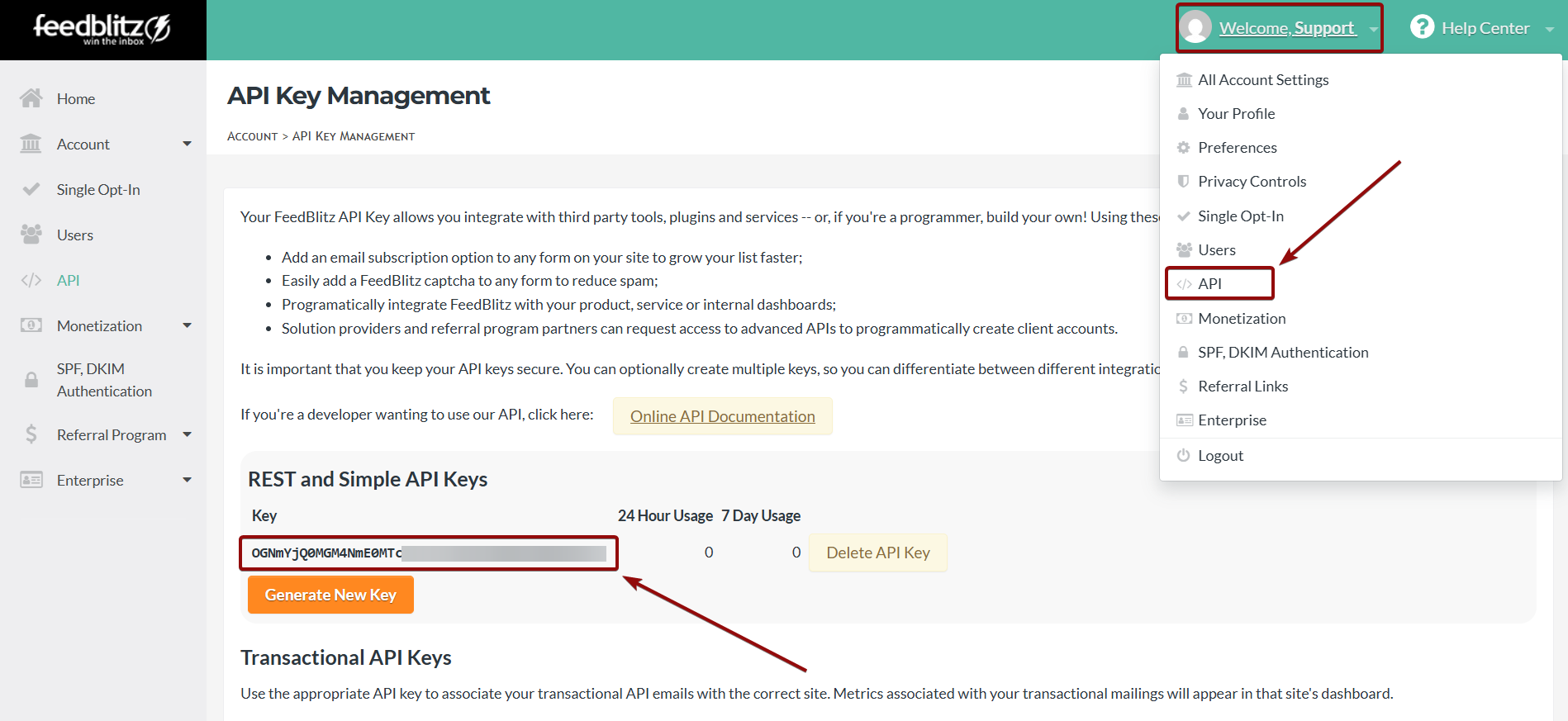Choose All Account Settings in dropdown
Image resolution: width=1568 pixels, height=721 pixels.
1262,79
